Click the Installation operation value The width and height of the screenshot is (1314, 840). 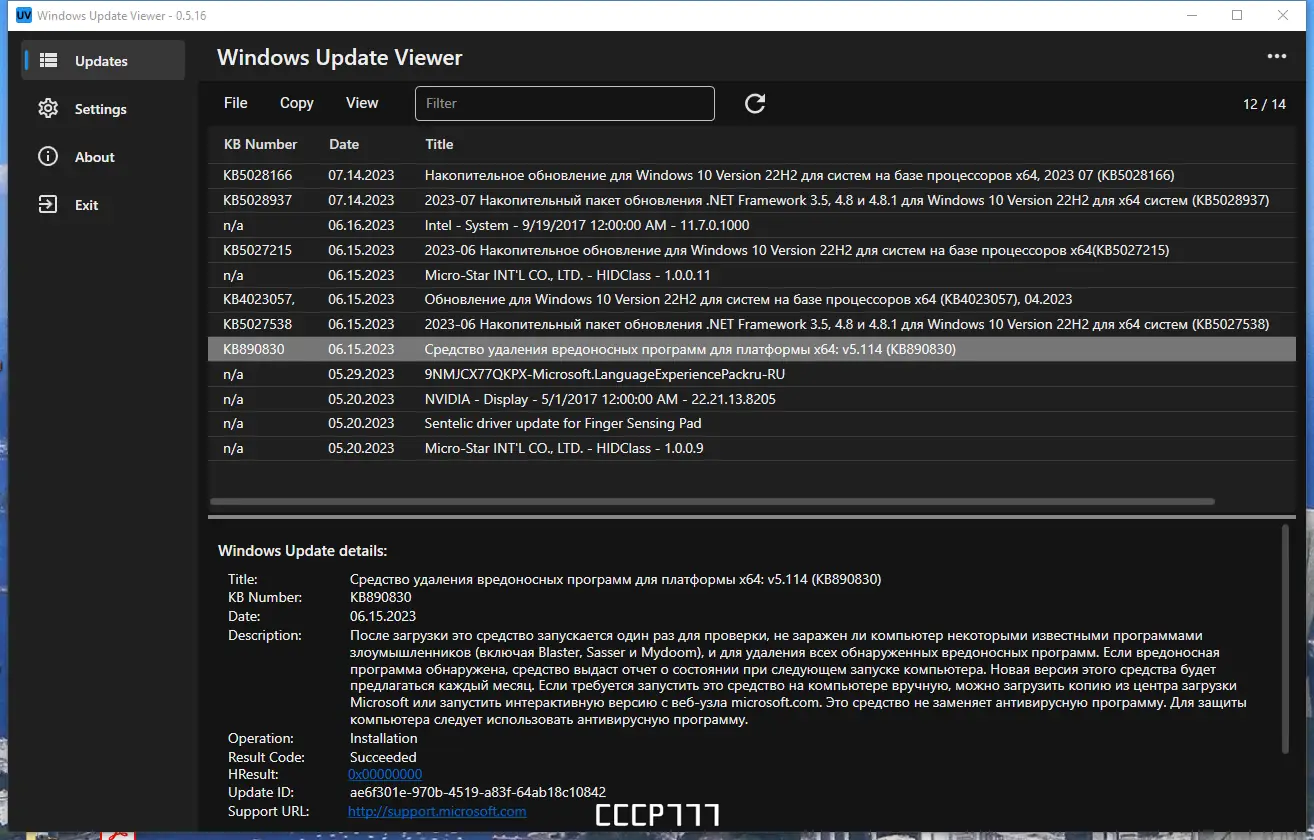tap(384, 738)
